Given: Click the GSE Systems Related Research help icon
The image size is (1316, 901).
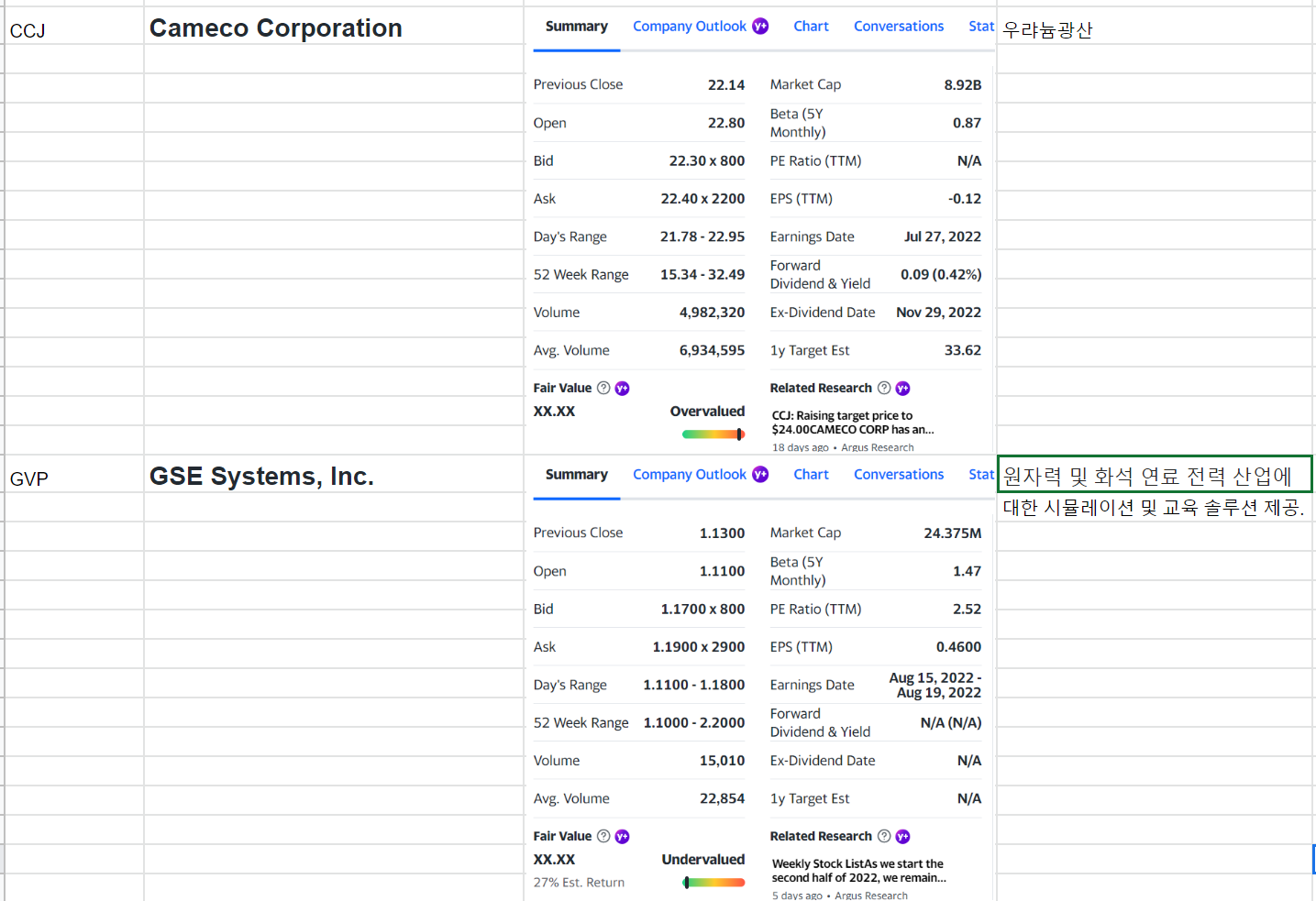Looking at the screenshot, I should tap(884, 836).
